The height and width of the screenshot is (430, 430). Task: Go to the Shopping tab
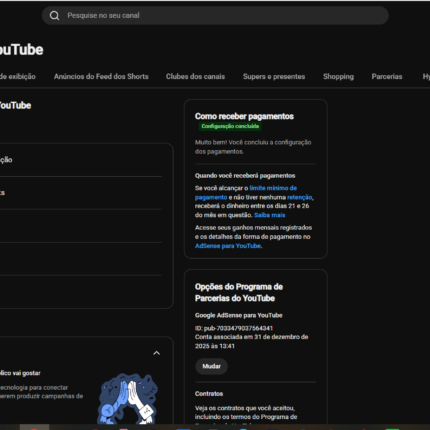click(x=338, y=76)
